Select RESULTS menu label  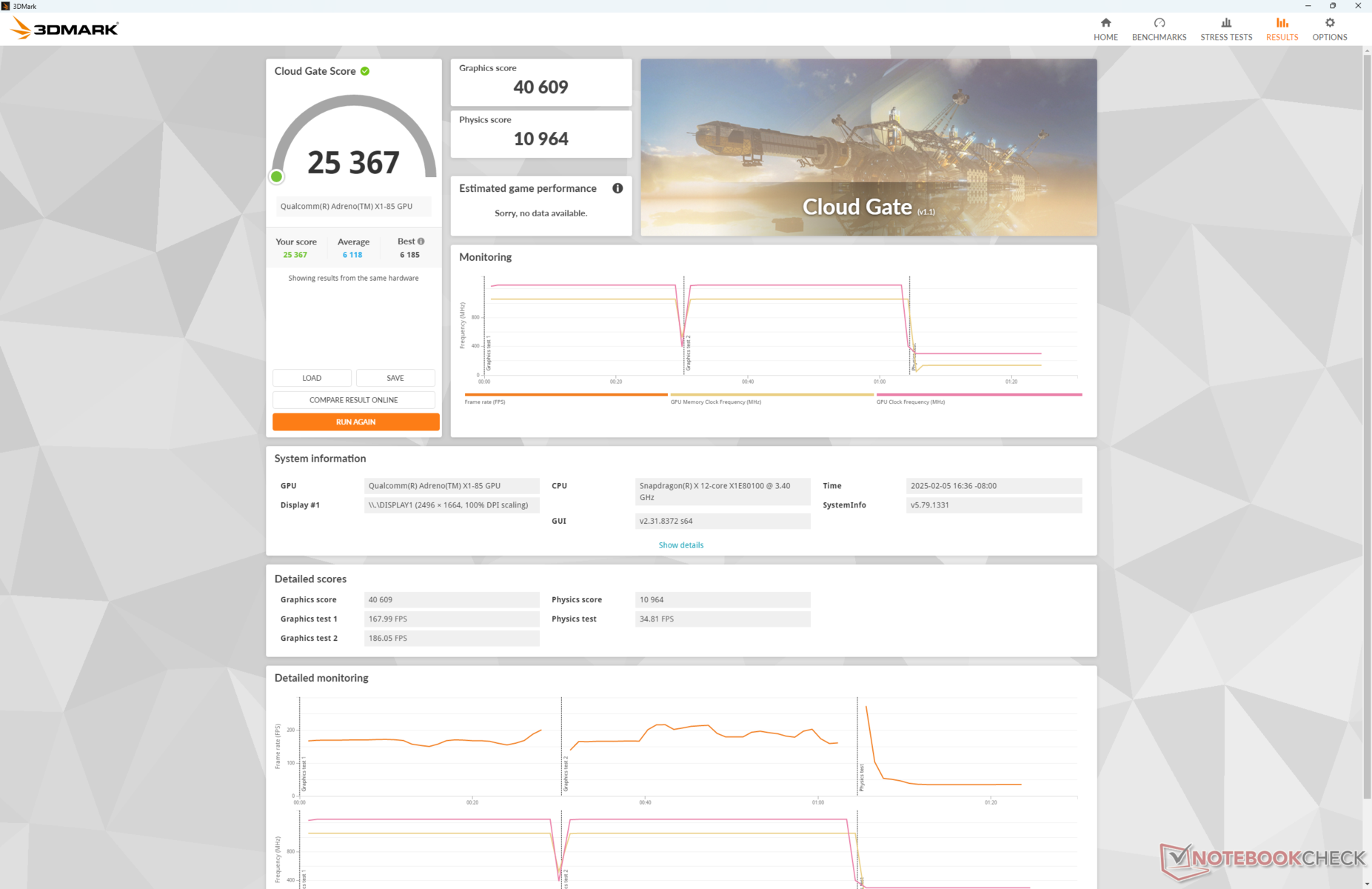point(1282,37)
